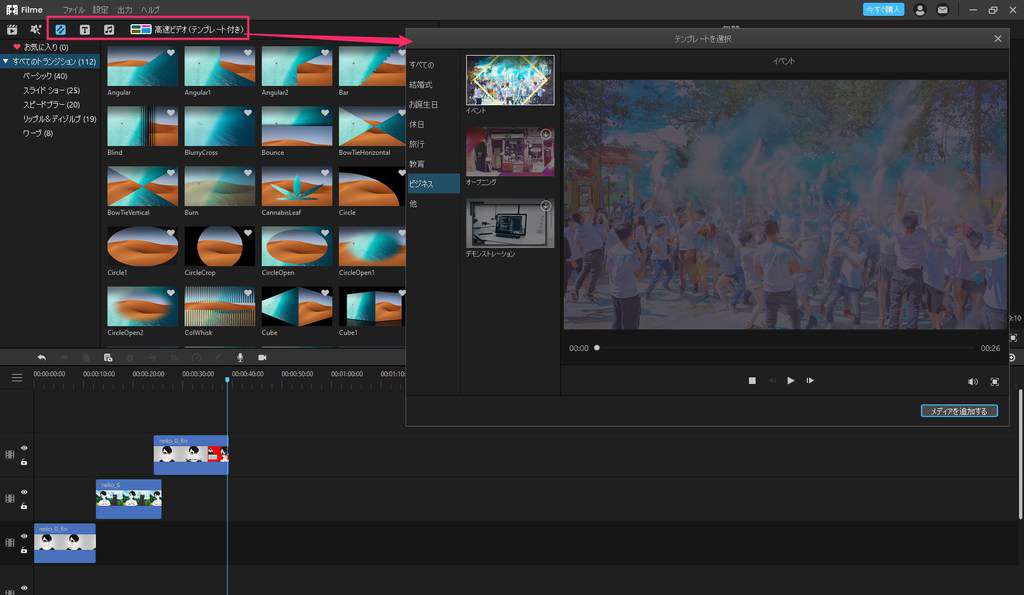Lock the third video track
The width and height of the screenshot is (1024, 595).
[24, 551]
